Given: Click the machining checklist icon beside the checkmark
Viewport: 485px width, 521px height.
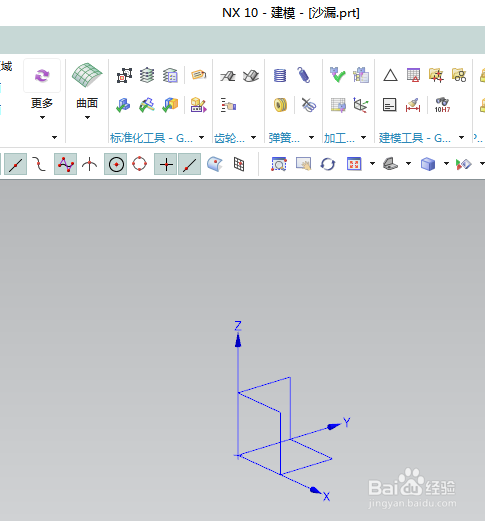Looking at the screenshot, I should click(x=361, y=75).
